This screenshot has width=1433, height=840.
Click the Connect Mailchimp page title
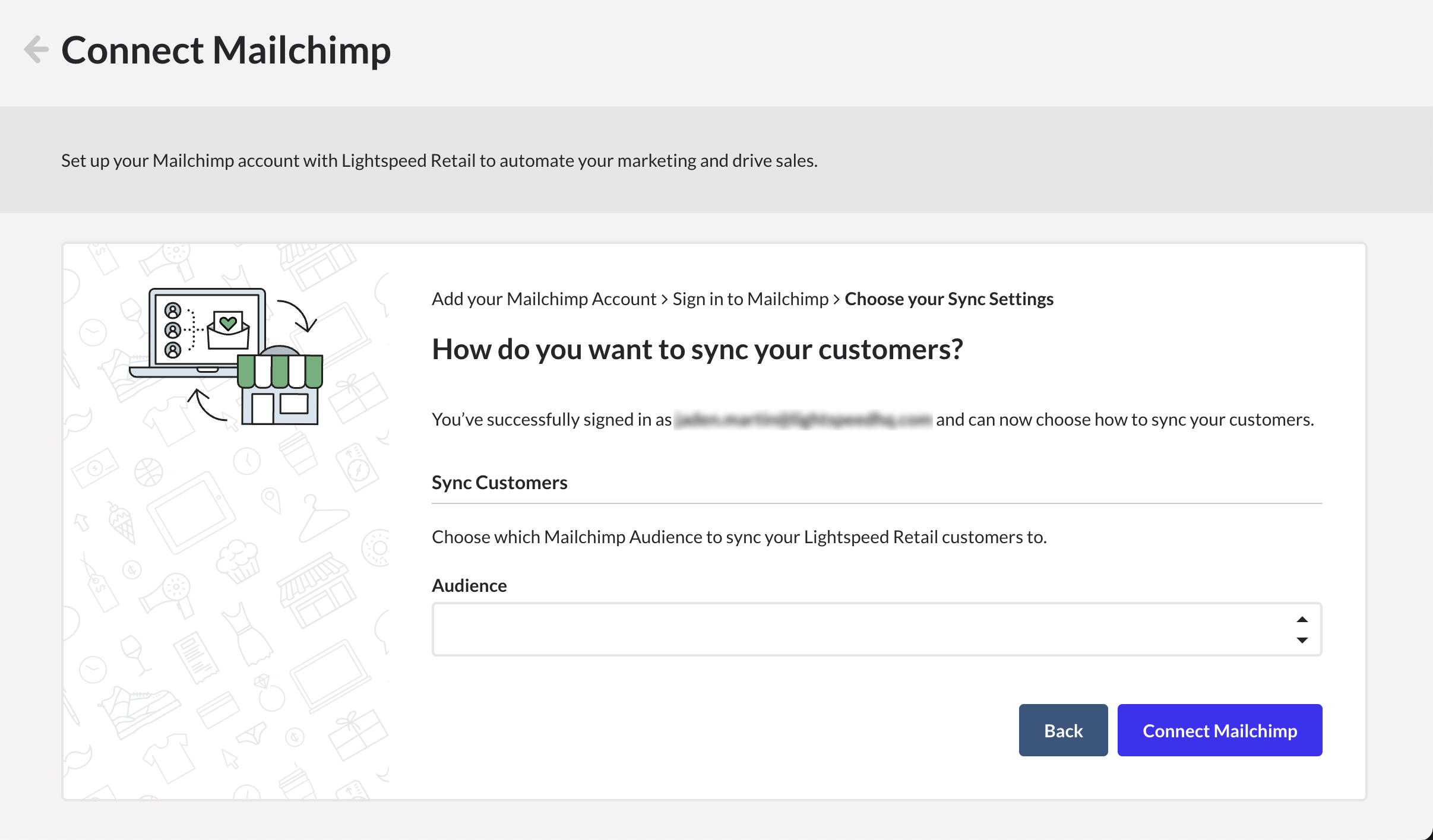226,50
